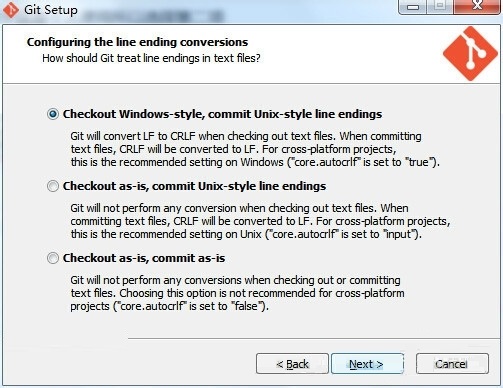Go back with the Back button
The height and width of the screenshot is (388, 503).
[292, 364]
